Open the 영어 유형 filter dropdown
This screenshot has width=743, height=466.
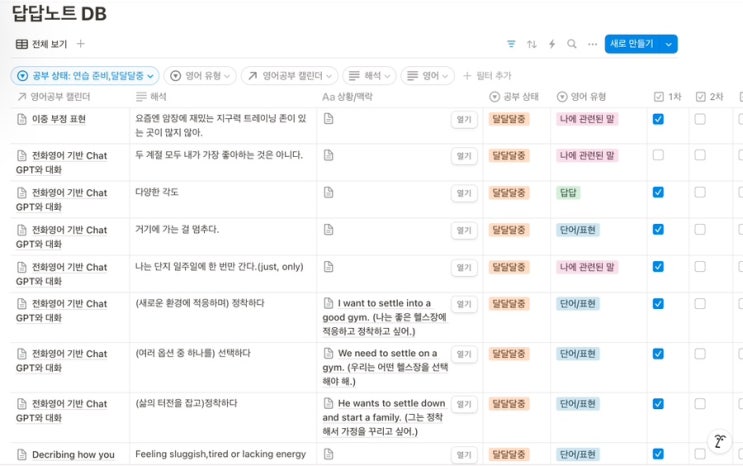coord(200,76)
